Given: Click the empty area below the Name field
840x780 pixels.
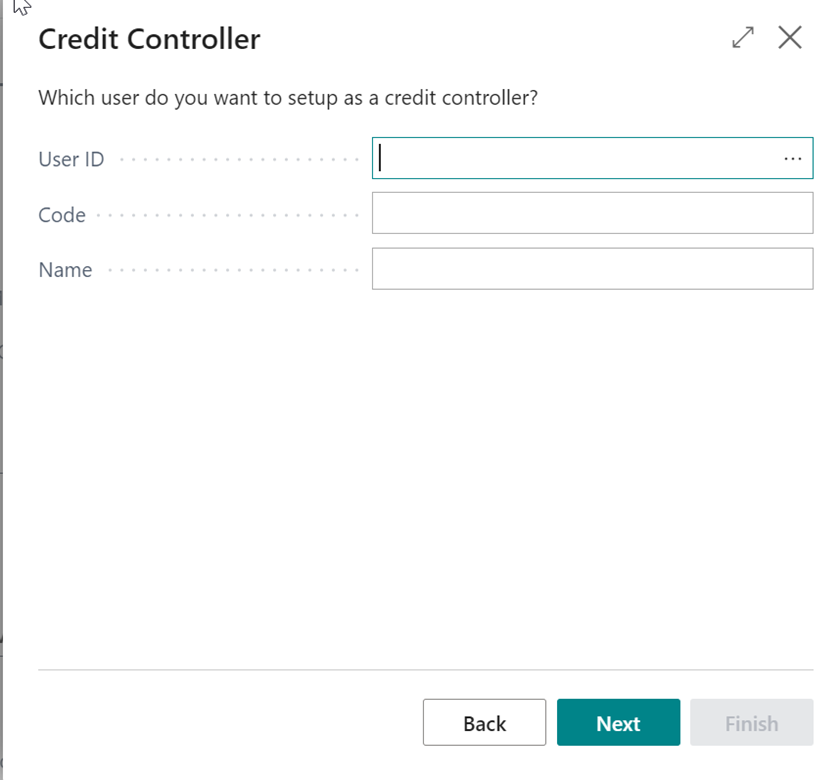Looking at the screenshot, I should [426, 477].
